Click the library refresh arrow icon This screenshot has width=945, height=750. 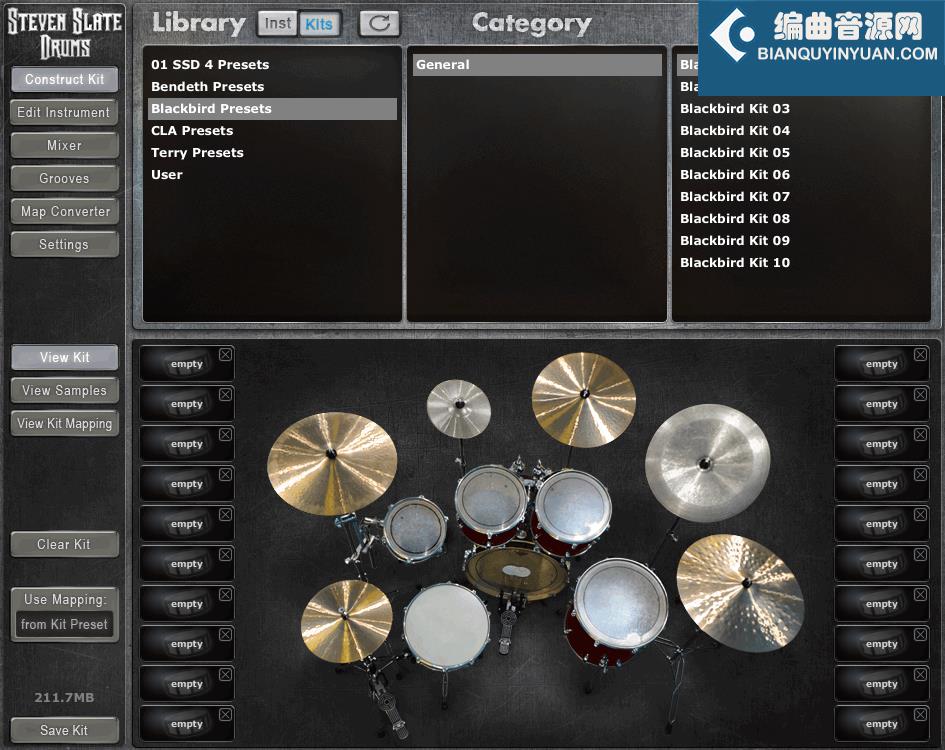point(379,24)
